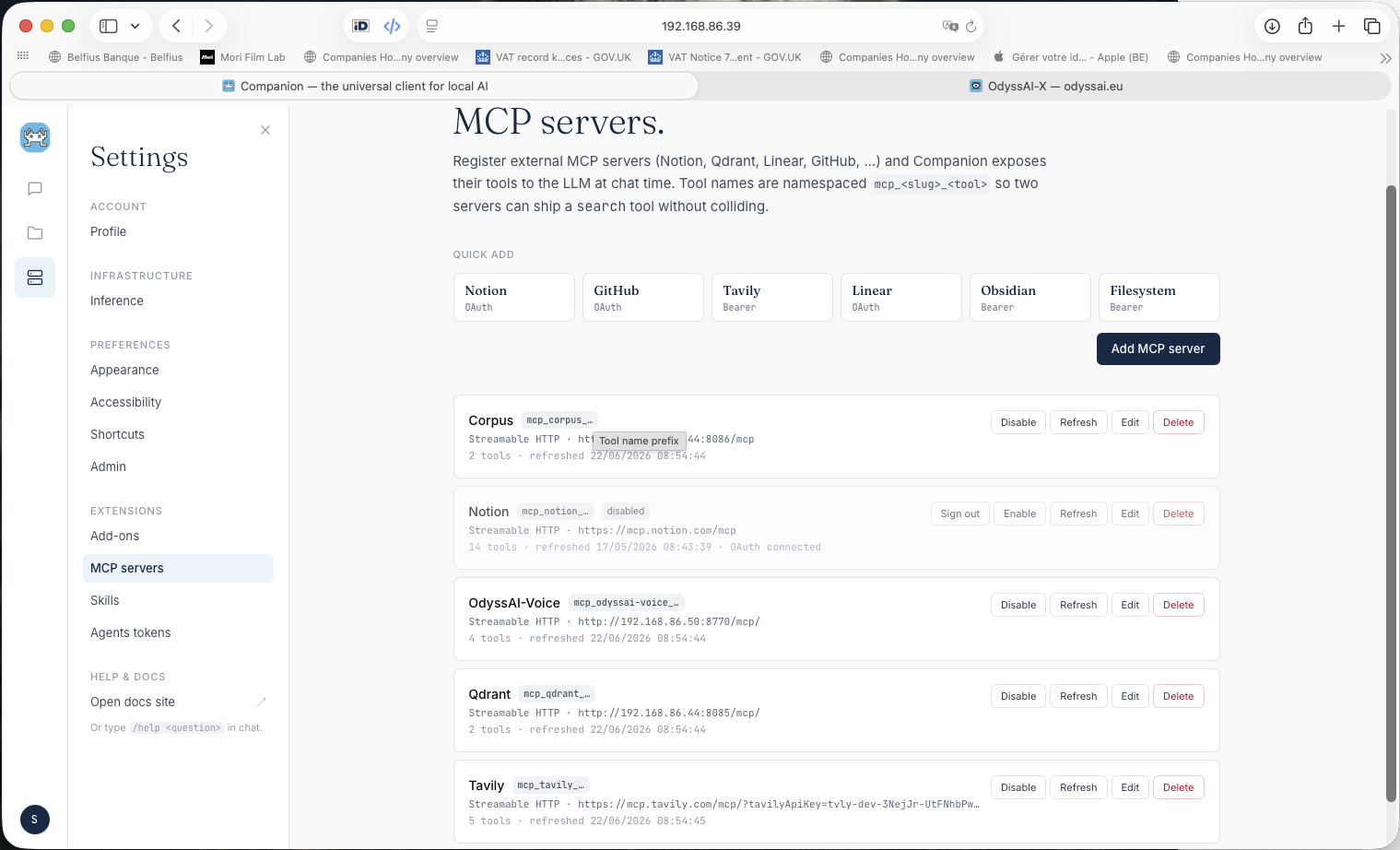Screen dimensions: 1400x850
Task: Quick add Tavily server
Action: tap(771, 297)
